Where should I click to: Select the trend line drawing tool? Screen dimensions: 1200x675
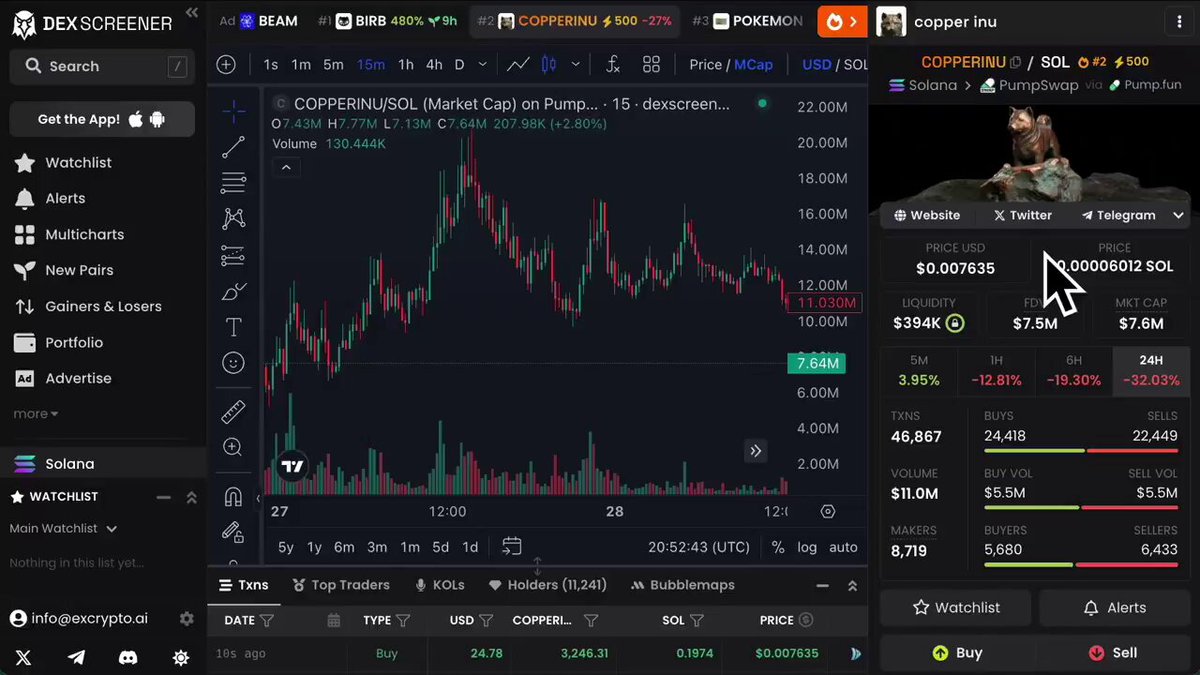point(233,148)
